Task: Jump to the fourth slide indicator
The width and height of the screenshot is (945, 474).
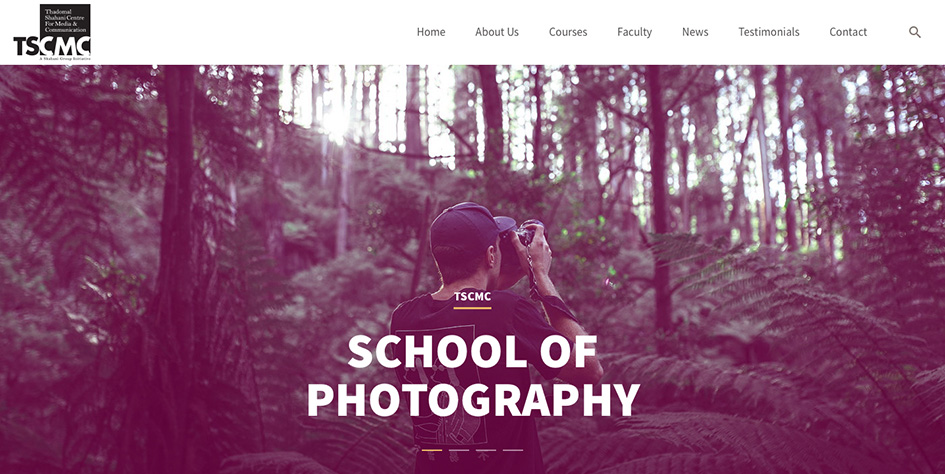Action: (x=513, y=450)
